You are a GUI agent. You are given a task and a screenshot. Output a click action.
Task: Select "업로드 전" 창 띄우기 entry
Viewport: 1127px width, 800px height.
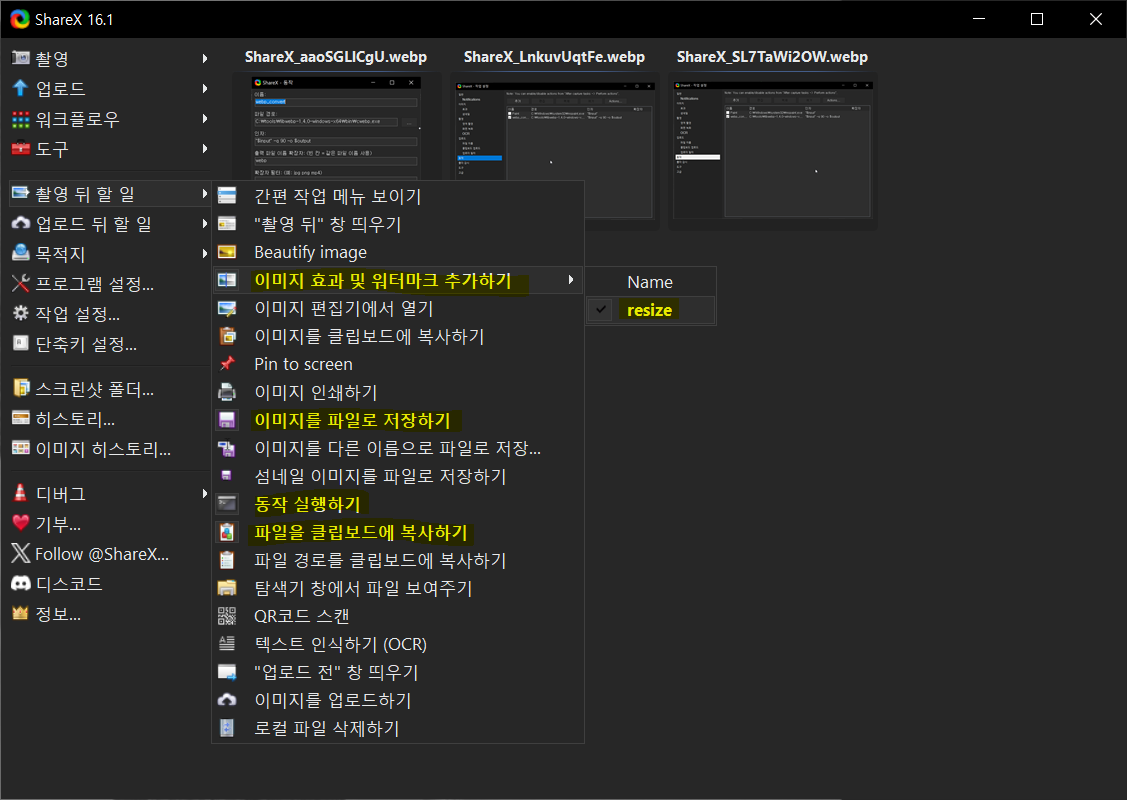click(398, 672)
